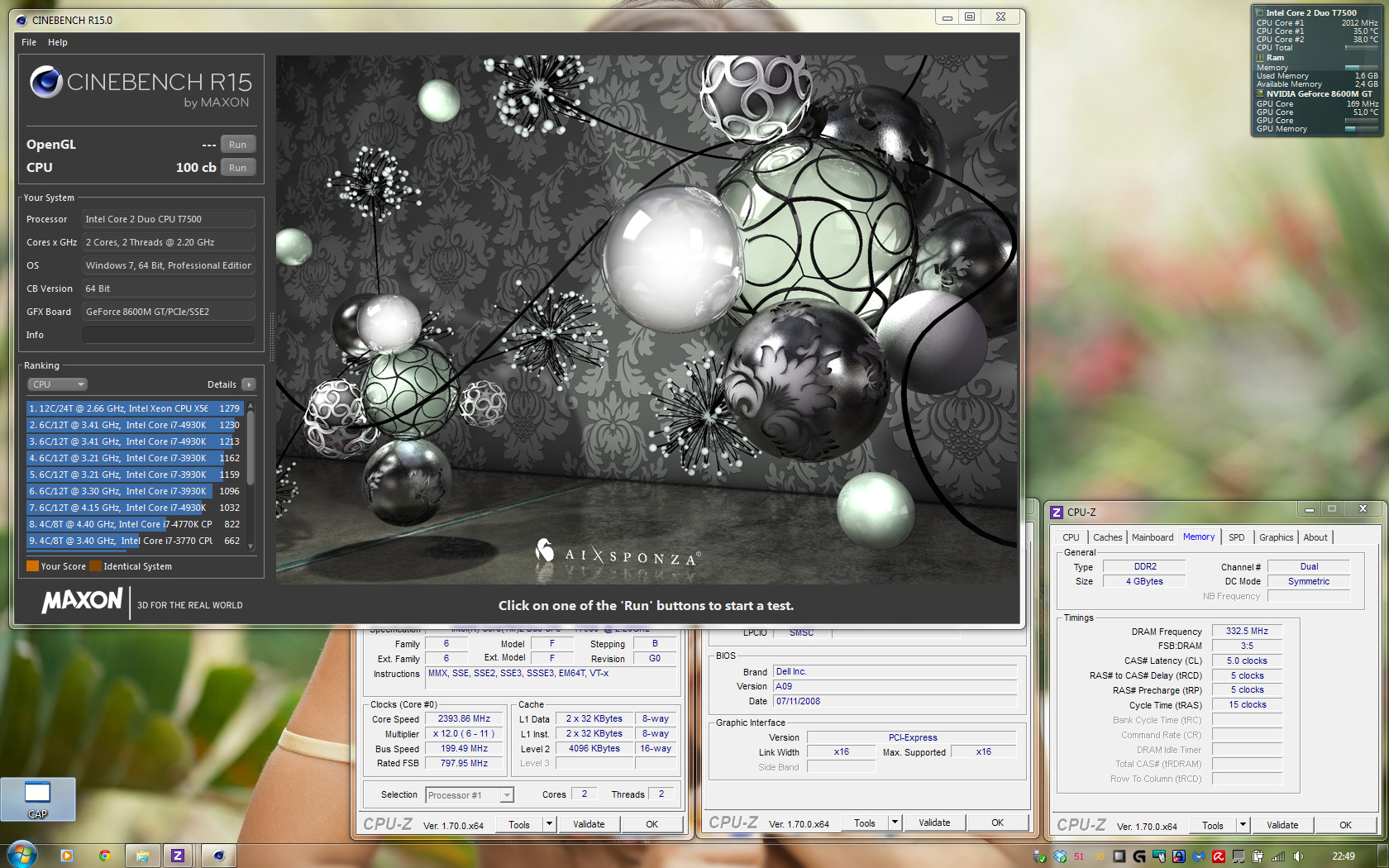Click OK in CPU-Z Mainboard window
The height and width of the screenshot is (868, 1389).
(x=997, y=823)
